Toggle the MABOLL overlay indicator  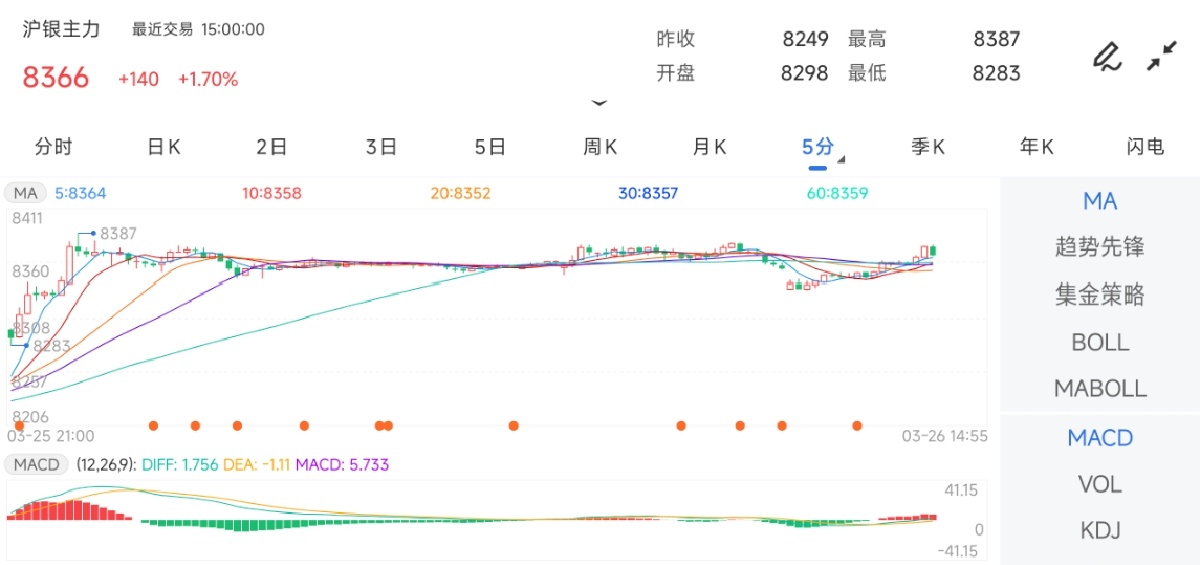pos(1100,388)
